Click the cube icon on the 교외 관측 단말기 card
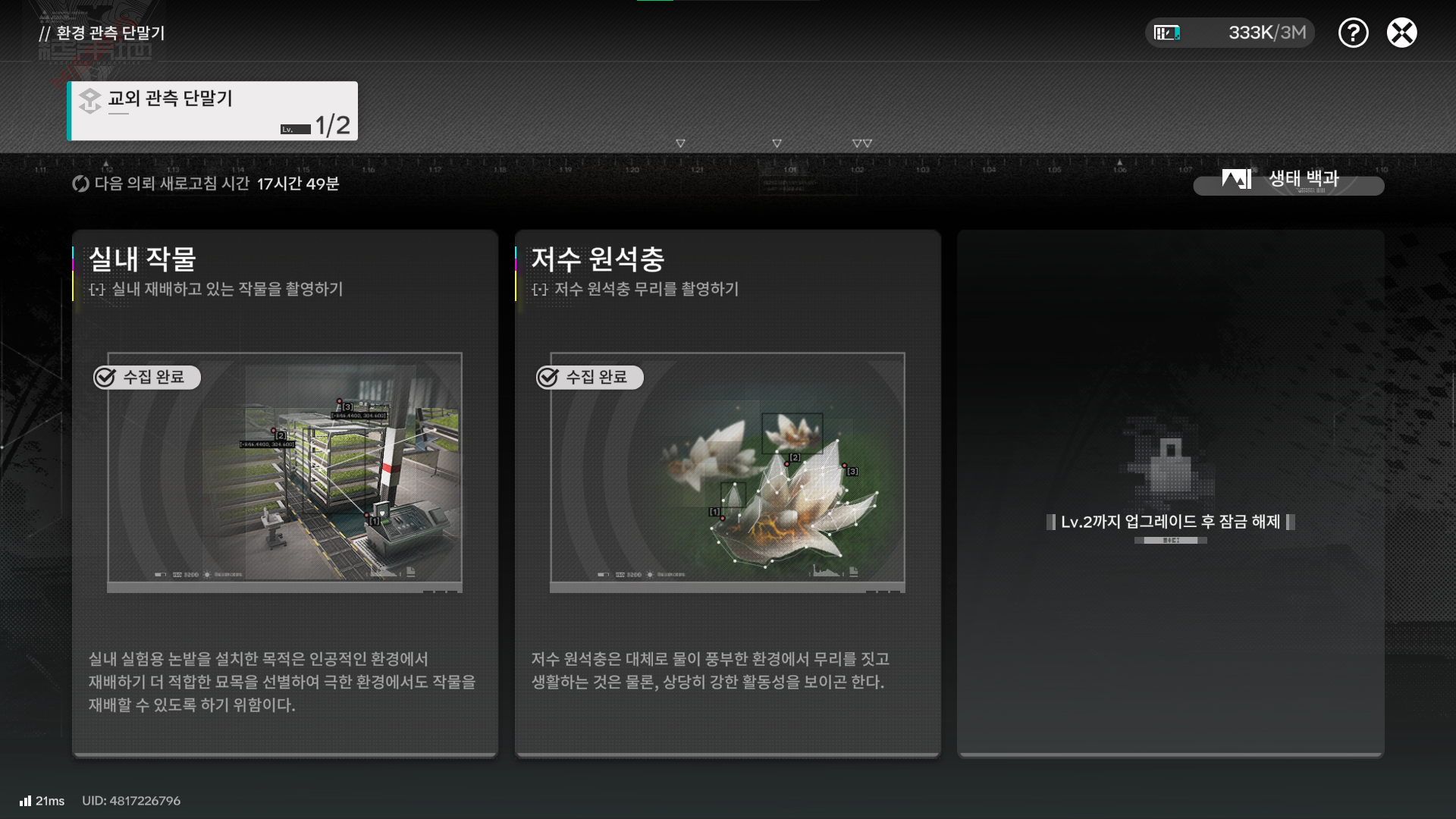Image resolution: width=1456 pixels, height=819 pixels. point(89,100)
